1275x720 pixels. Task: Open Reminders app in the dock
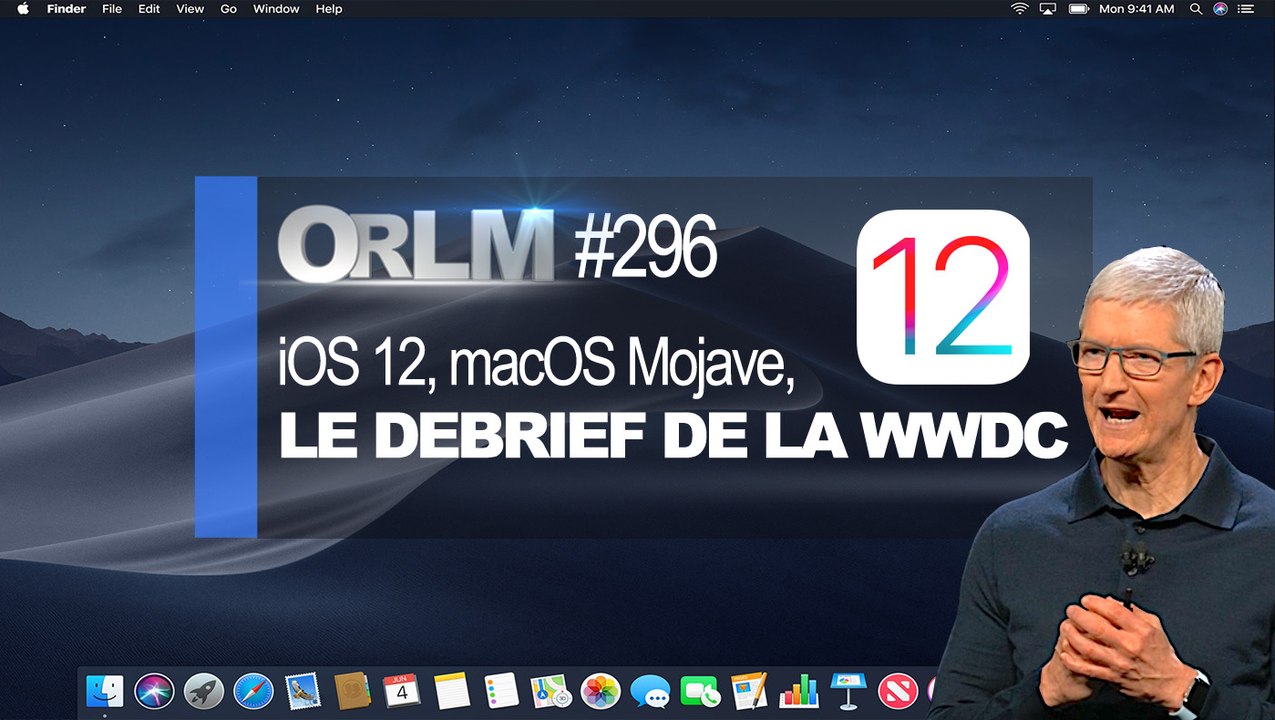[501, 690]
